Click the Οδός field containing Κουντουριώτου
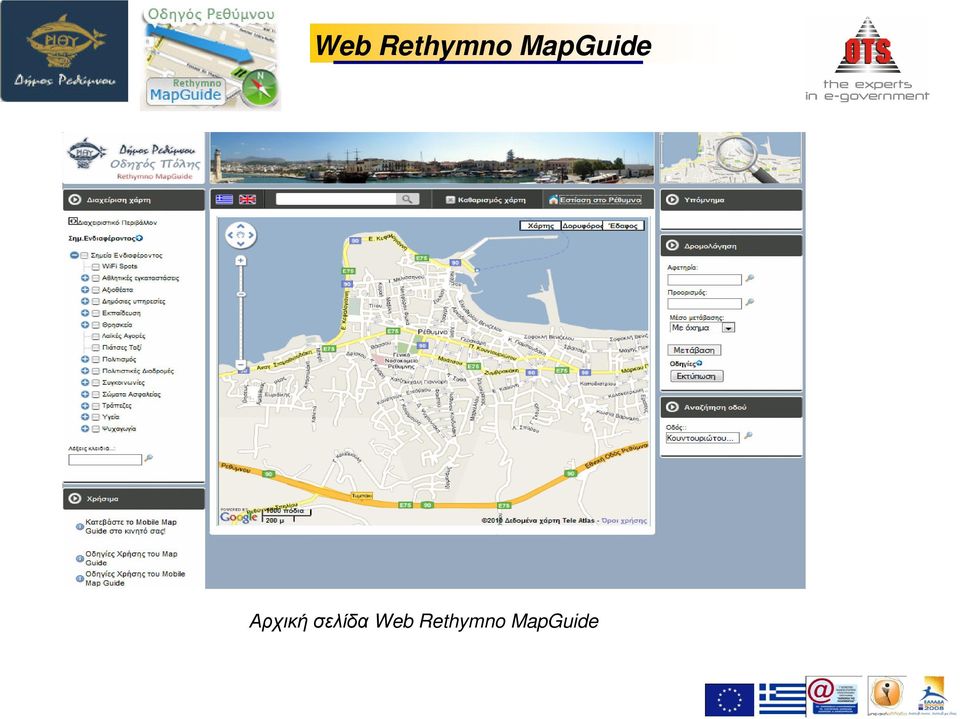Image resolution: width=960 pixels, height=719 pixels. point(702,438)
